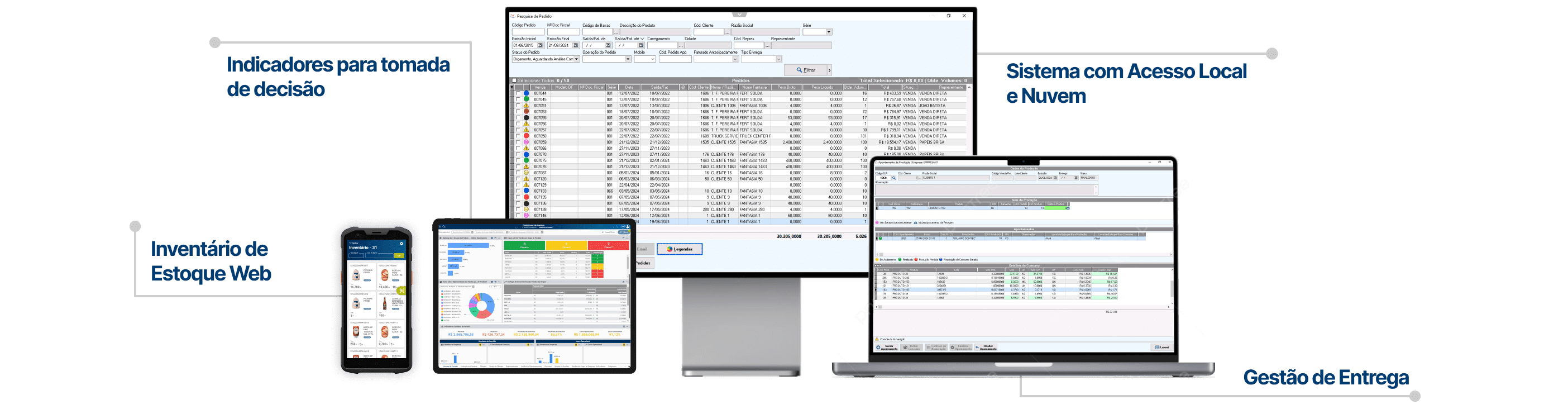This screenshot has height=409, width=1568.
Task: Open Operação do Pedido dropdown
Action: 628,60
